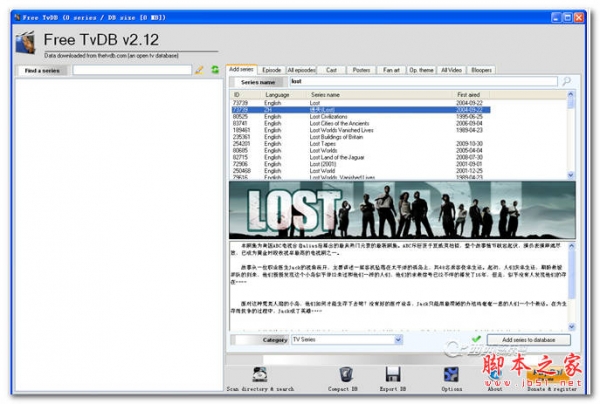The height and width of the screenshot is (404, 600).
Task: Select the Lost Tapes row
Action: [360, 143]
